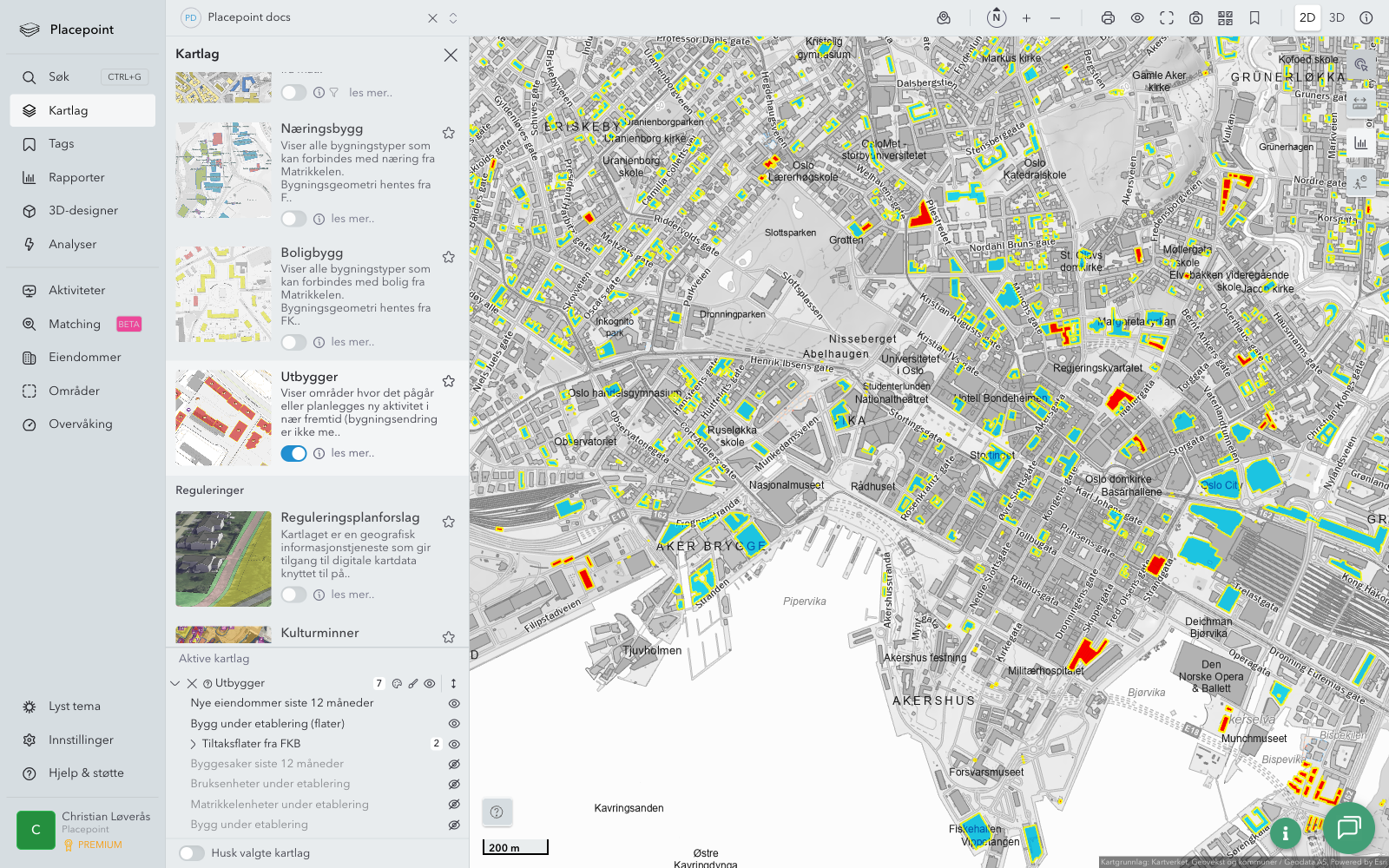This screenshot has width=1389, height=868.
Task: Open the chart statistics map tool
Action: [x=1360, y=143]
